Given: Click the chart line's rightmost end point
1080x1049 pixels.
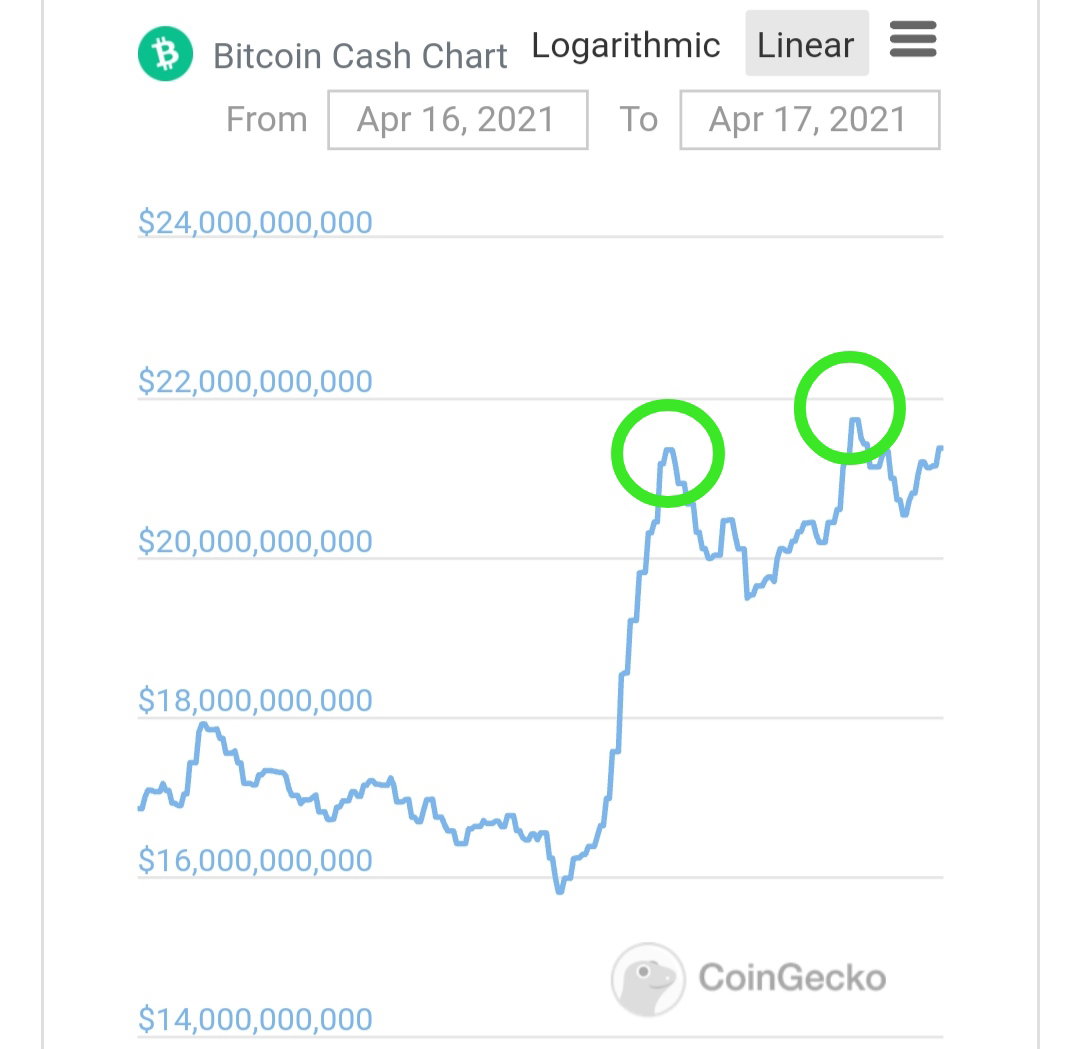Looking at the screenshot, I should point(940,448).
